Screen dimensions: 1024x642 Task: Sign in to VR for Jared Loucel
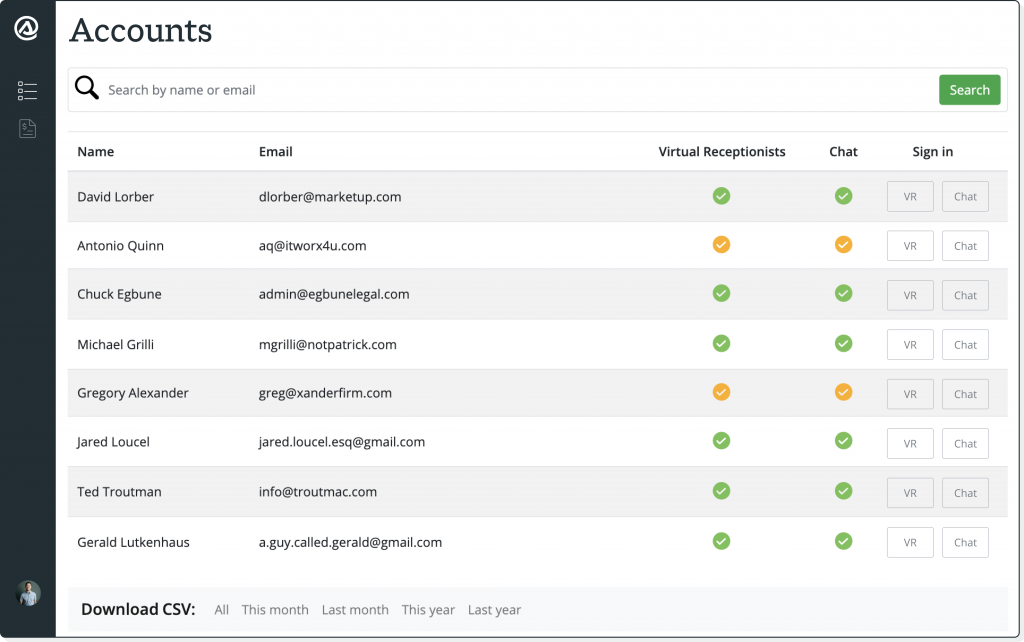909,443
